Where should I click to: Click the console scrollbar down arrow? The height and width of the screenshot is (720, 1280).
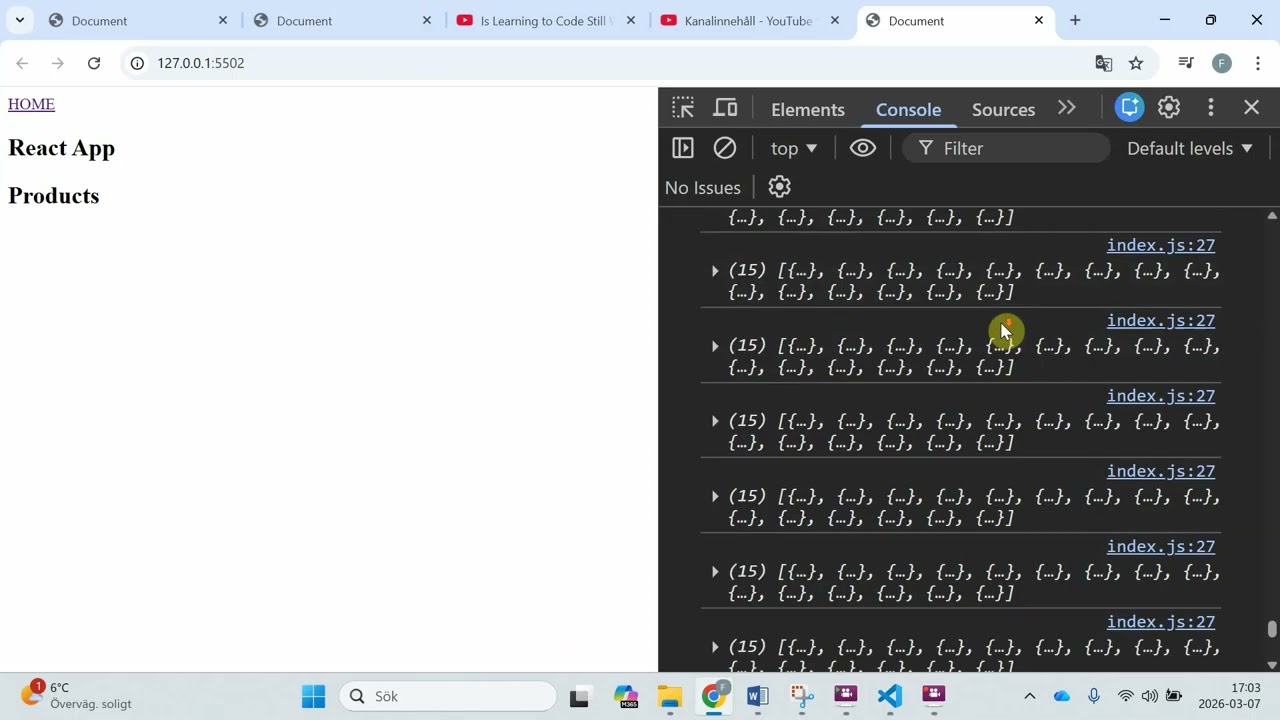point(1272,664)
